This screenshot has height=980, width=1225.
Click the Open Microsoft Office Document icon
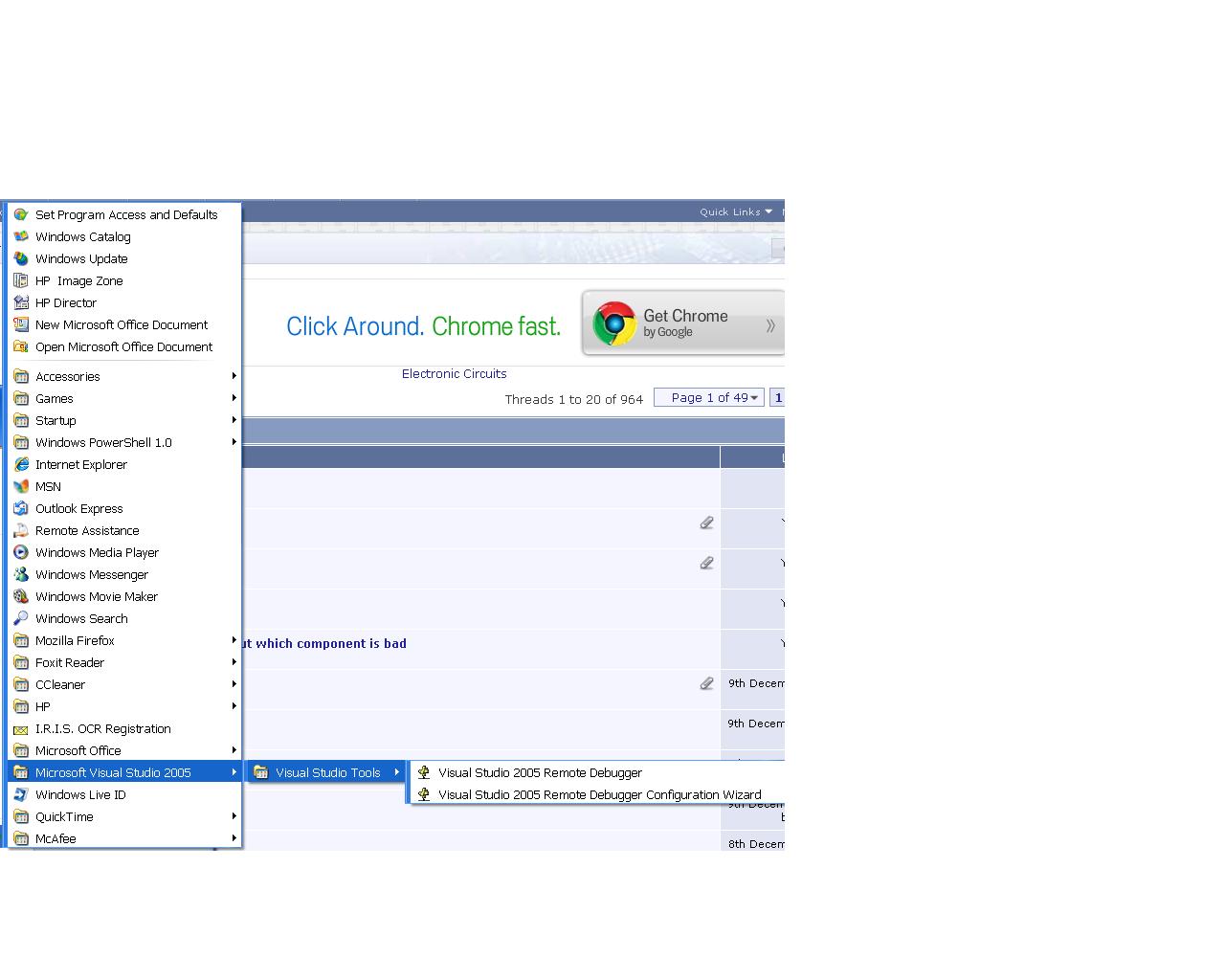[x=21, y=346]
